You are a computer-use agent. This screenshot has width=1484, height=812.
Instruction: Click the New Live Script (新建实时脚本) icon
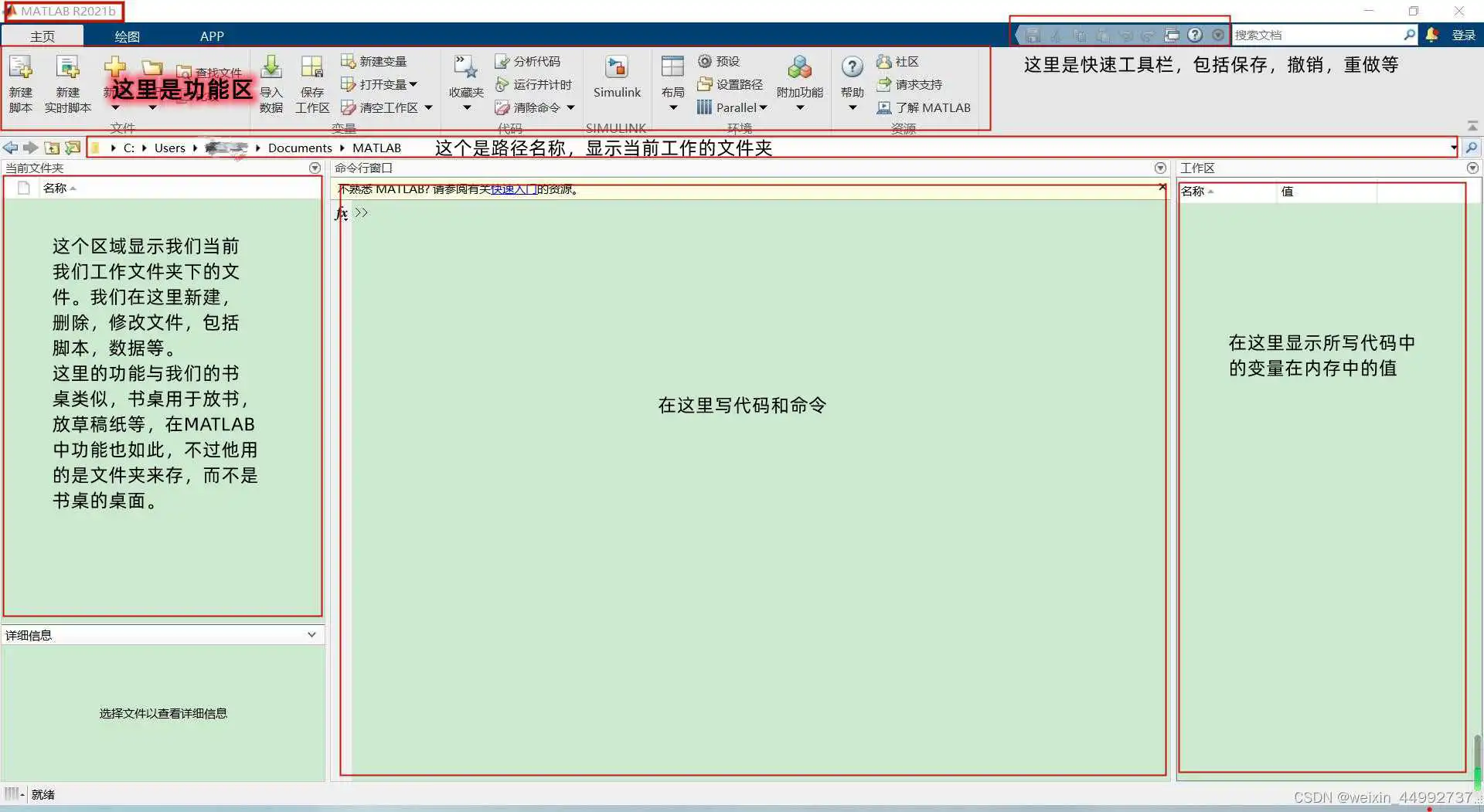(x=67, y=68)
